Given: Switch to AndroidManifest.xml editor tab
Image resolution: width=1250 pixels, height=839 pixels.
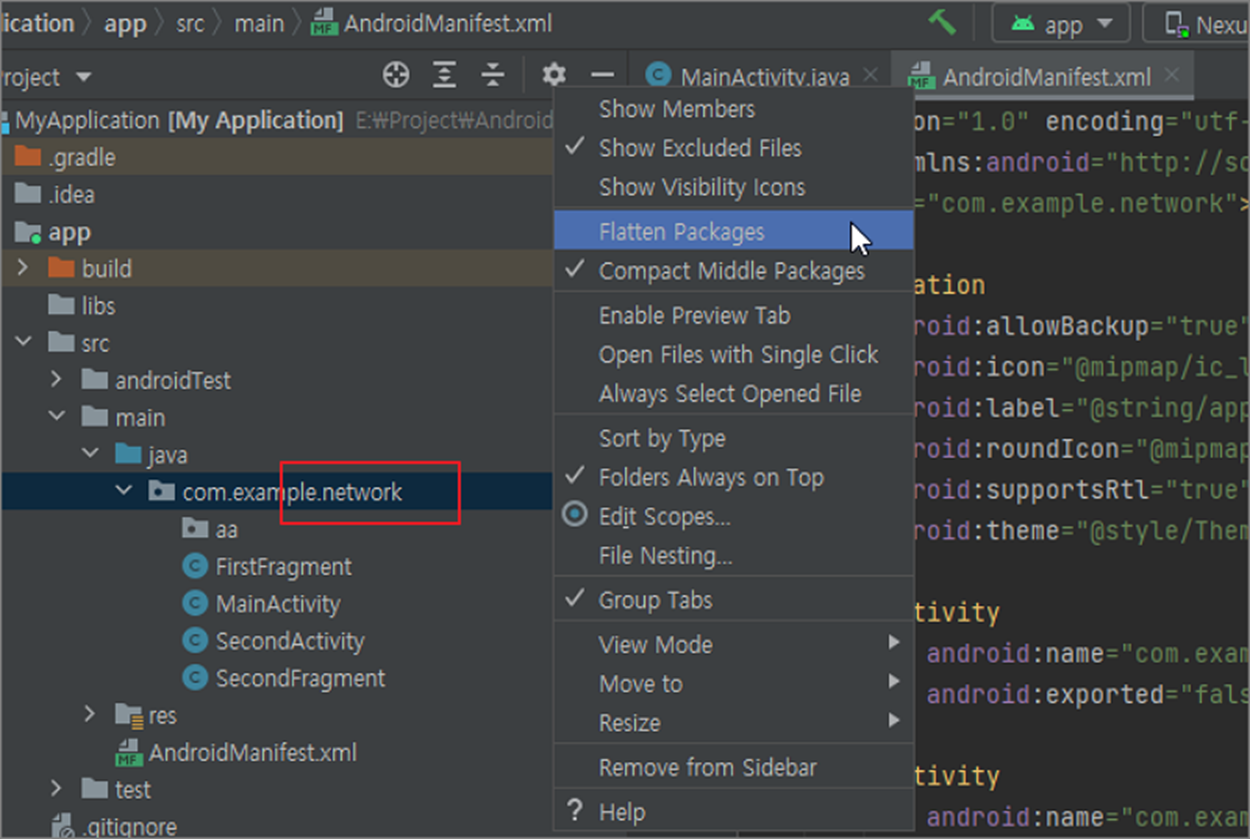Looking at the screenshot, I should click(1044, 77).
